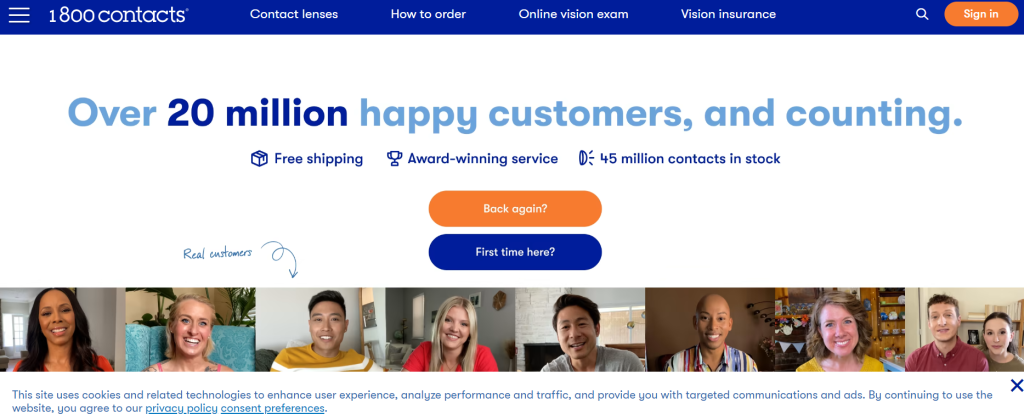Select the bald customer in striped shirt
This screenshot has width=1024, height=420.
(710, 330)
